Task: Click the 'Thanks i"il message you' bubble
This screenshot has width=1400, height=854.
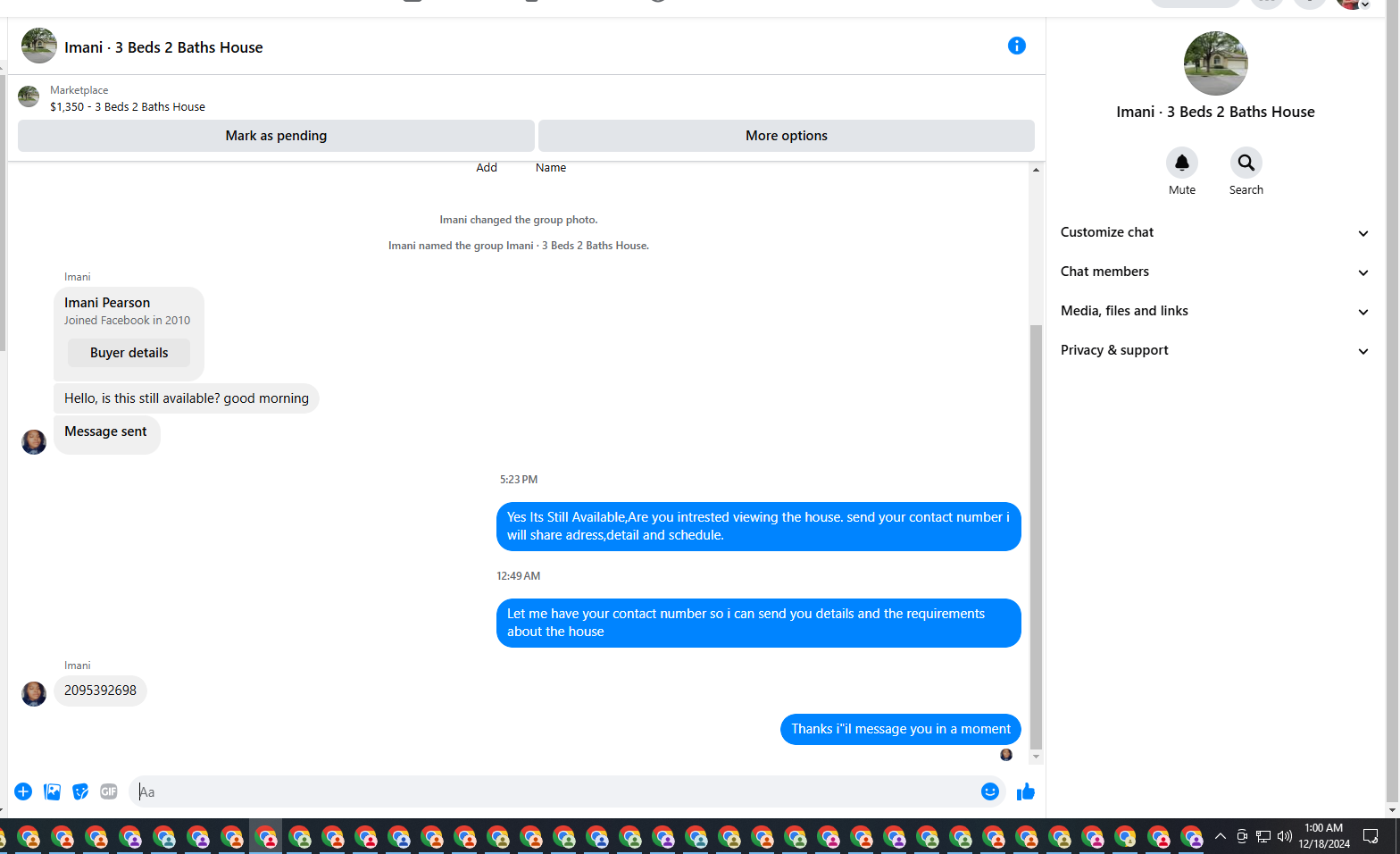Action: (901, 729)
